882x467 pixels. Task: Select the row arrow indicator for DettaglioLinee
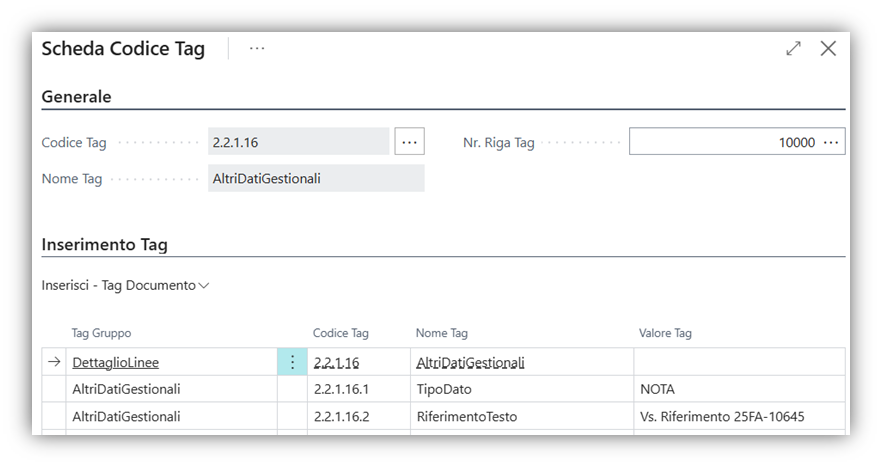(54, 362)
